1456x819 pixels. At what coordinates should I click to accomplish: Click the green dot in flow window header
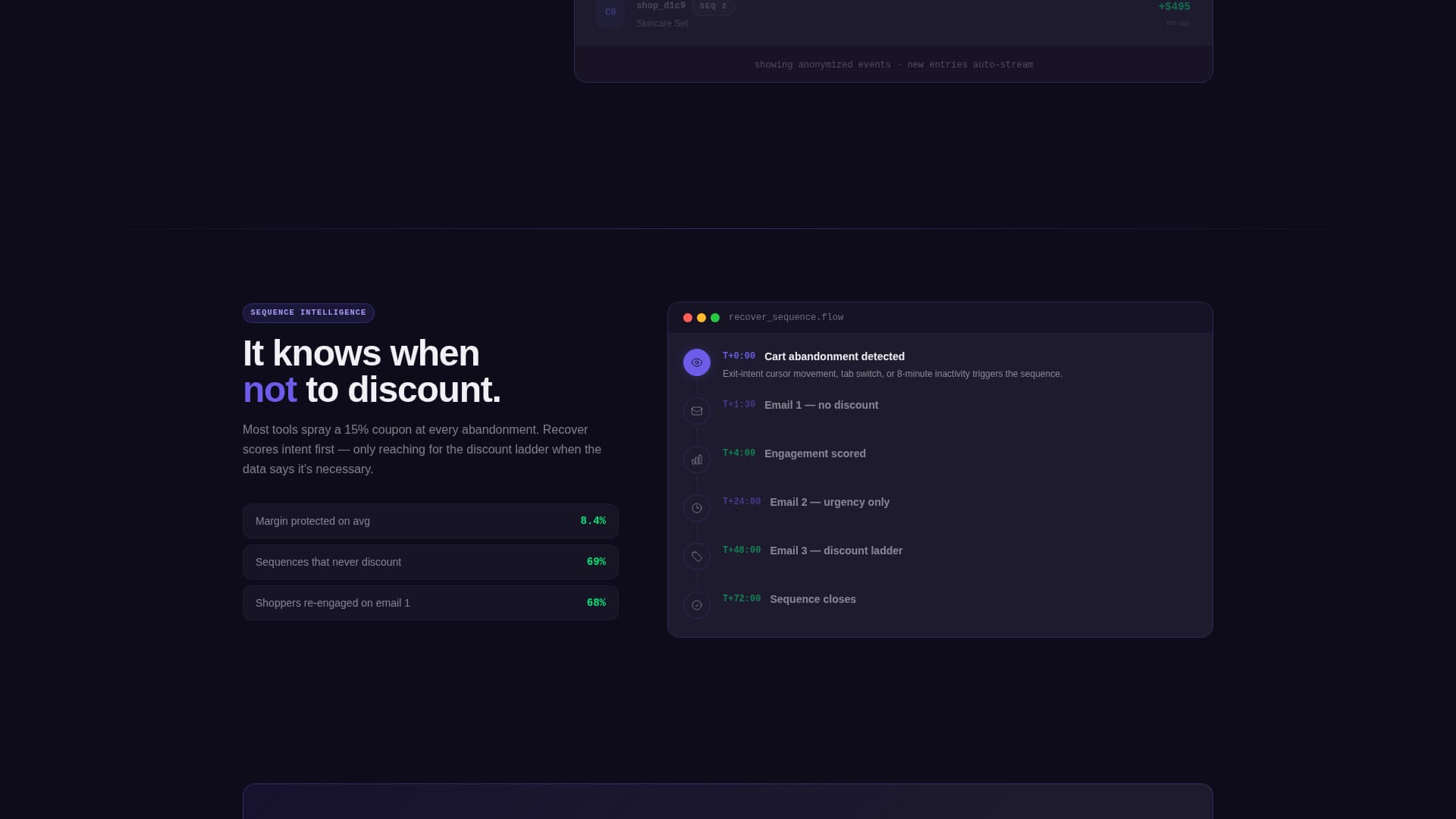pyautogui.click(x=715, y=318)
